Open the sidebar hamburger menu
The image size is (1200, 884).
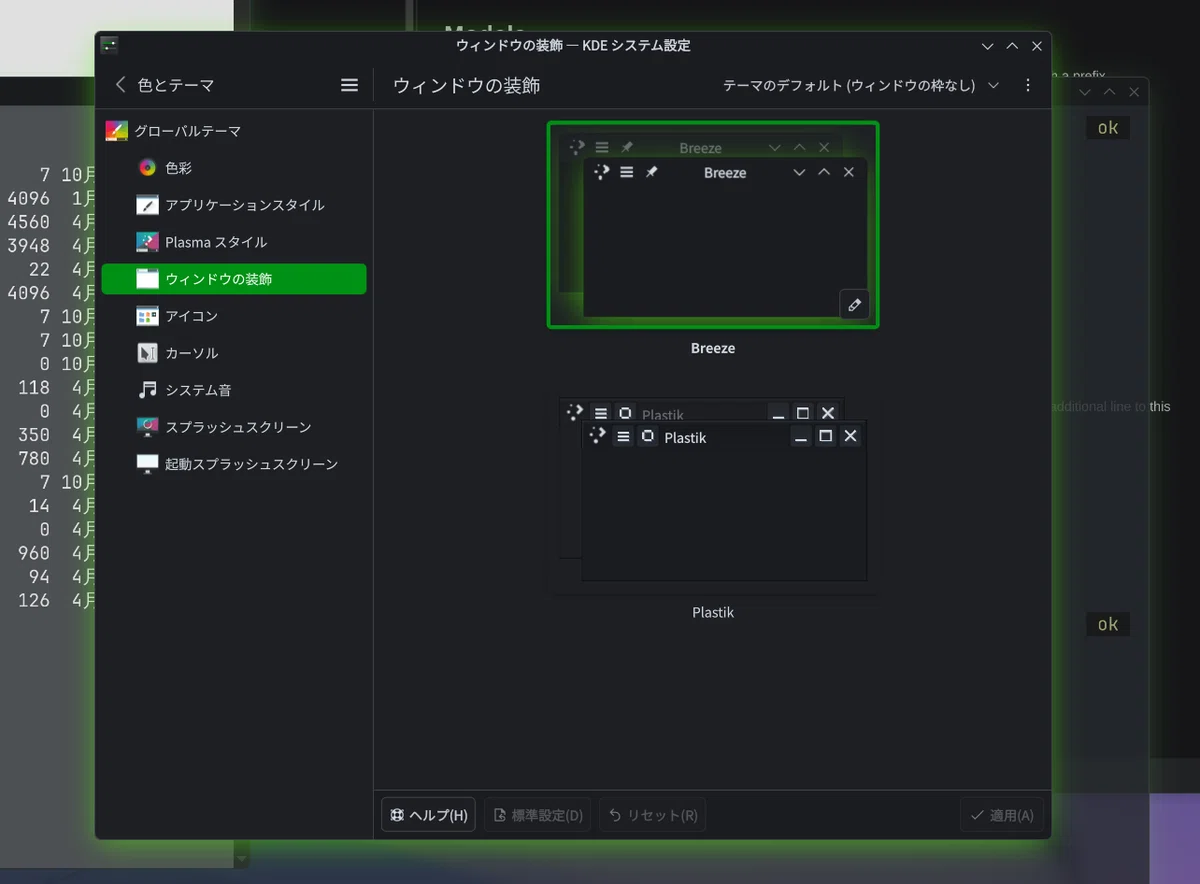click(x=349, y=85)
